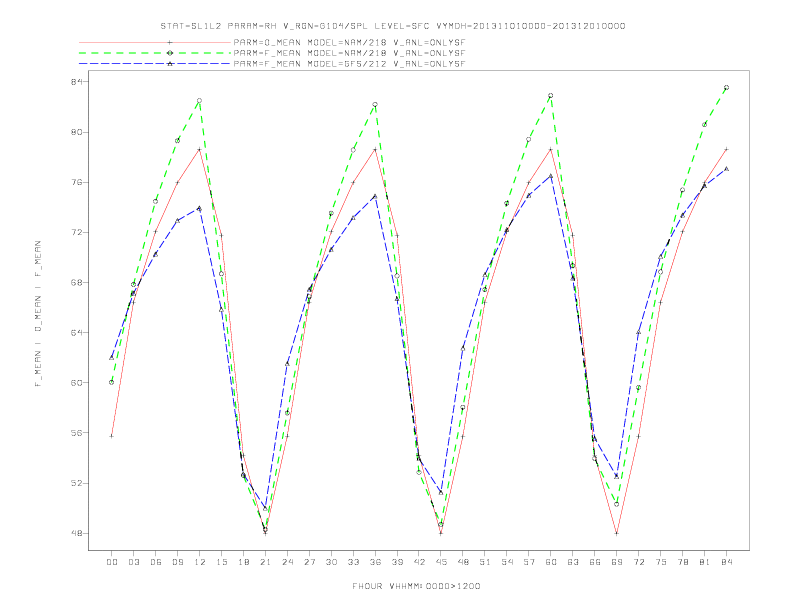
Task: Click x-axis tick label 15
Action: pyautogui.click(x=221, y=562)
